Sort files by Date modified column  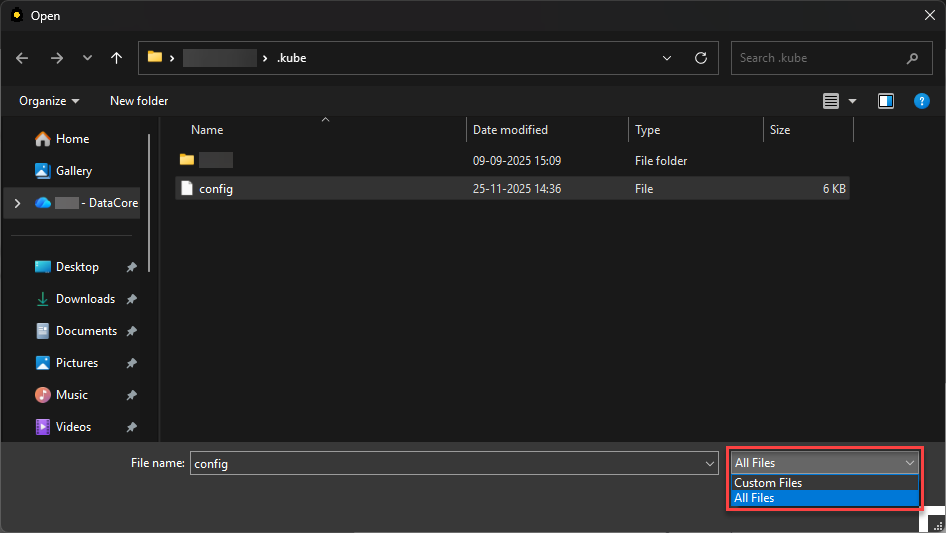pyautogui.click(x=510, y=130)
